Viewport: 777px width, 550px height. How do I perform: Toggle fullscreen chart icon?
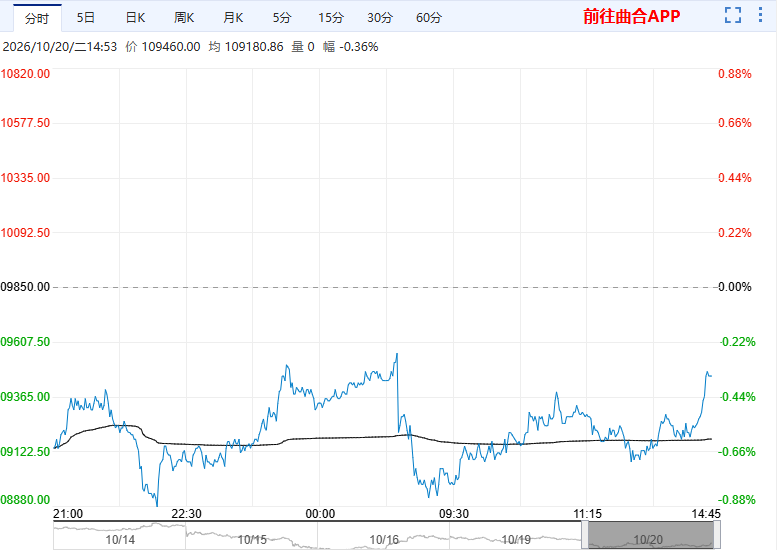[x=733, y=15]
